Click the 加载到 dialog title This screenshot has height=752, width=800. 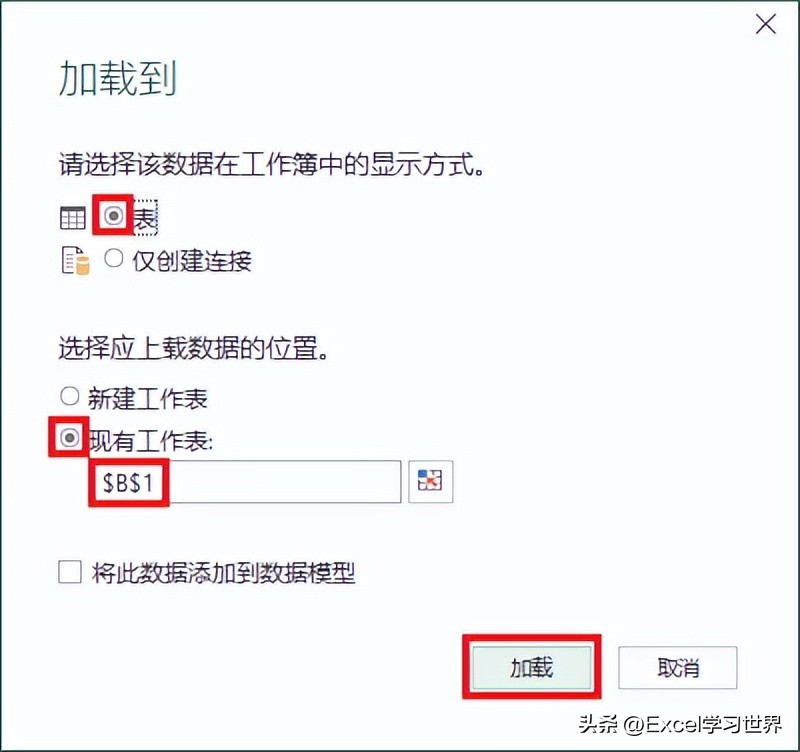coord(118,78)
